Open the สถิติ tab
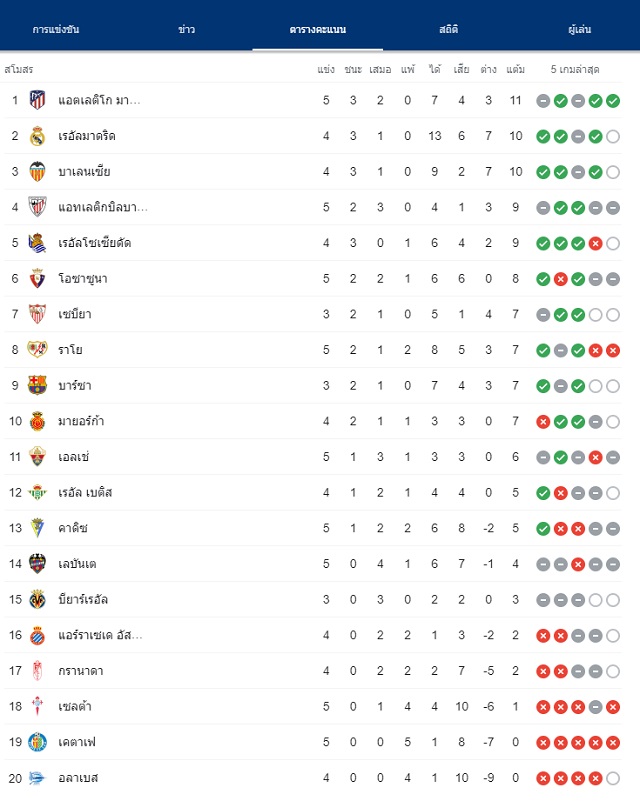This screenshot has width=640, height=801. (448, 29)
